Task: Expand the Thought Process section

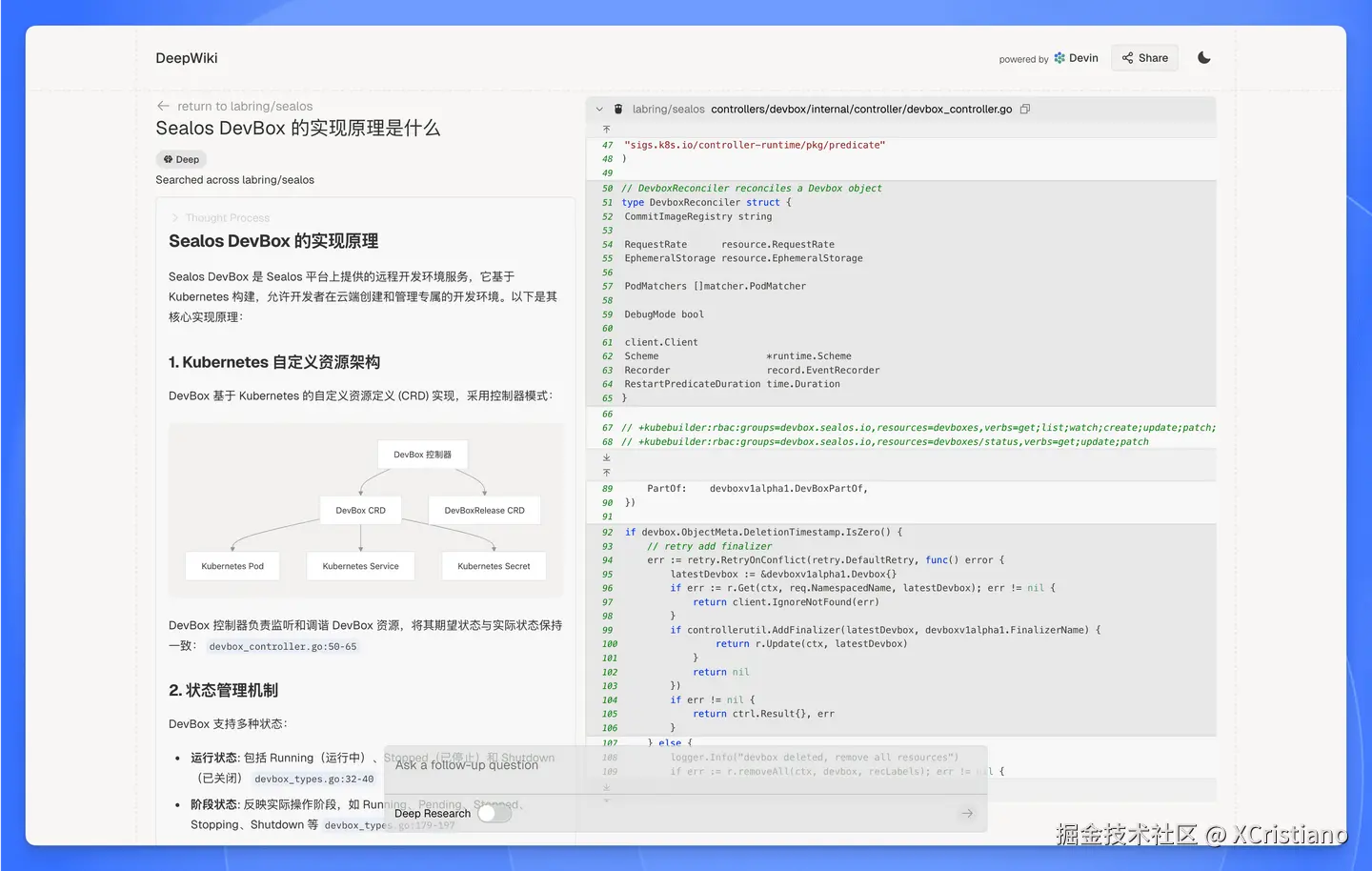Action: pos(220,218)
